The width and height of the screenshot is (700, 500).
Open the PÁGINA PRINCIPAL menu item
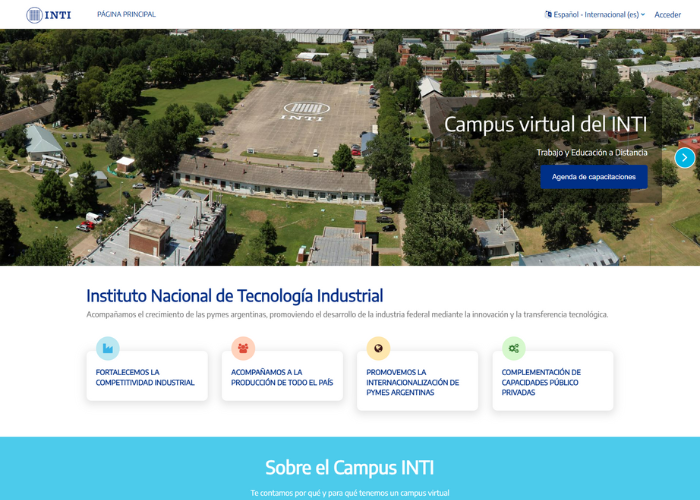[126, 14]
